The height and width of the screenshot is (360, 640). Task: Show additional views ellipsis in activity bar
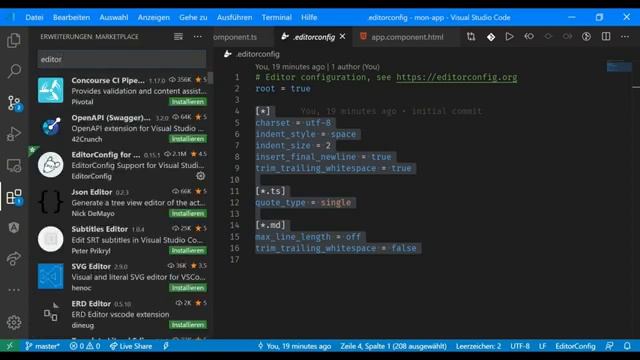[14, 290]
